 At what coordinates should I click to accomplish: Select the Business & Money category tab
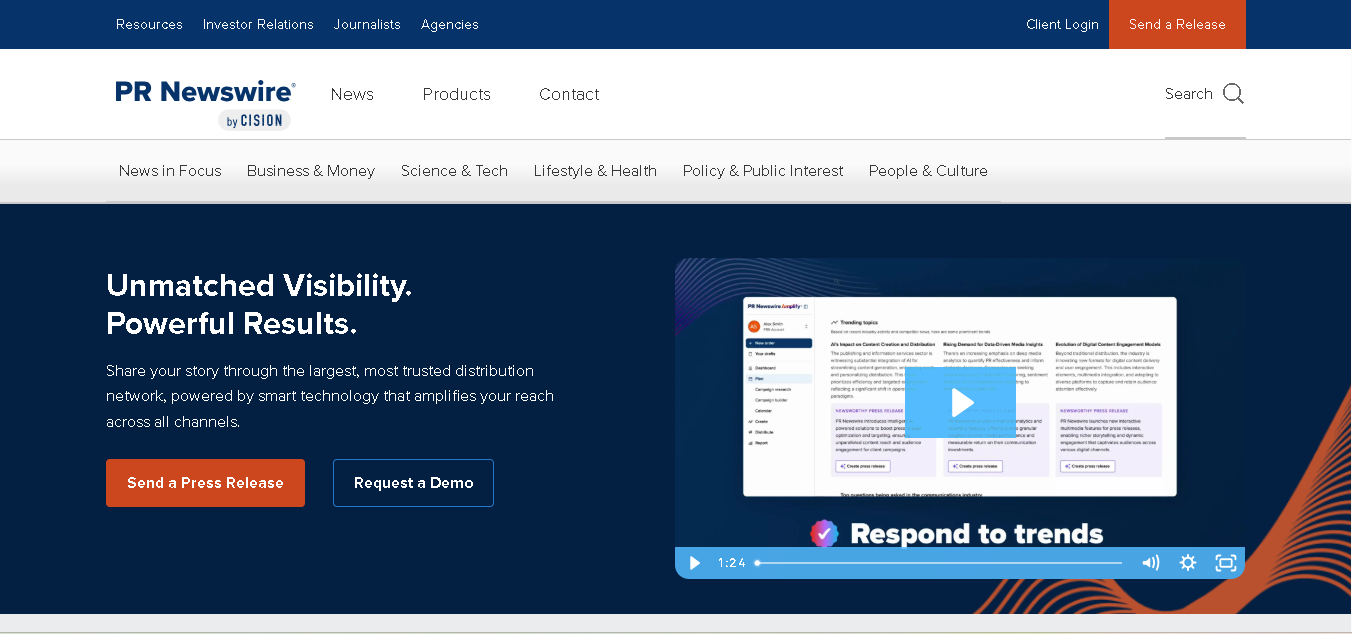coord(311,171)
